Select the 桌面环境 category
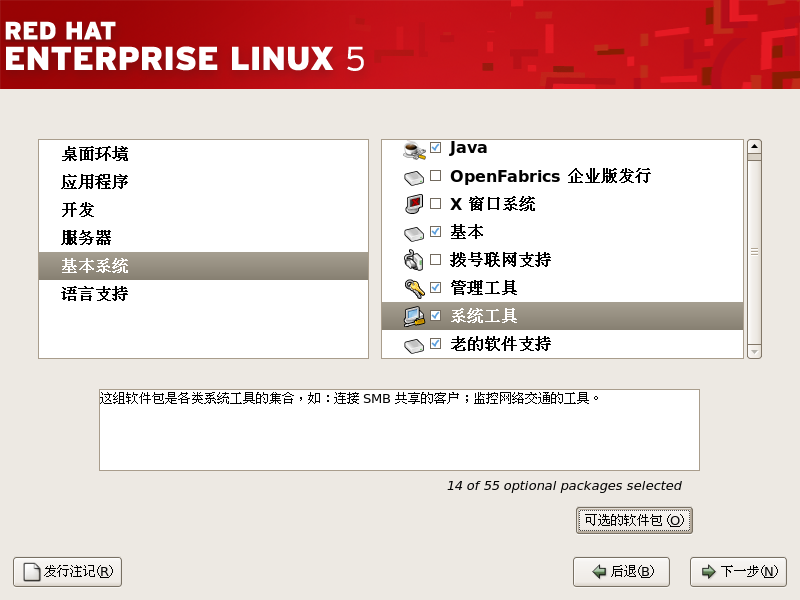The image size is (800, 600). pyautogui.click(x=203, y=154)
